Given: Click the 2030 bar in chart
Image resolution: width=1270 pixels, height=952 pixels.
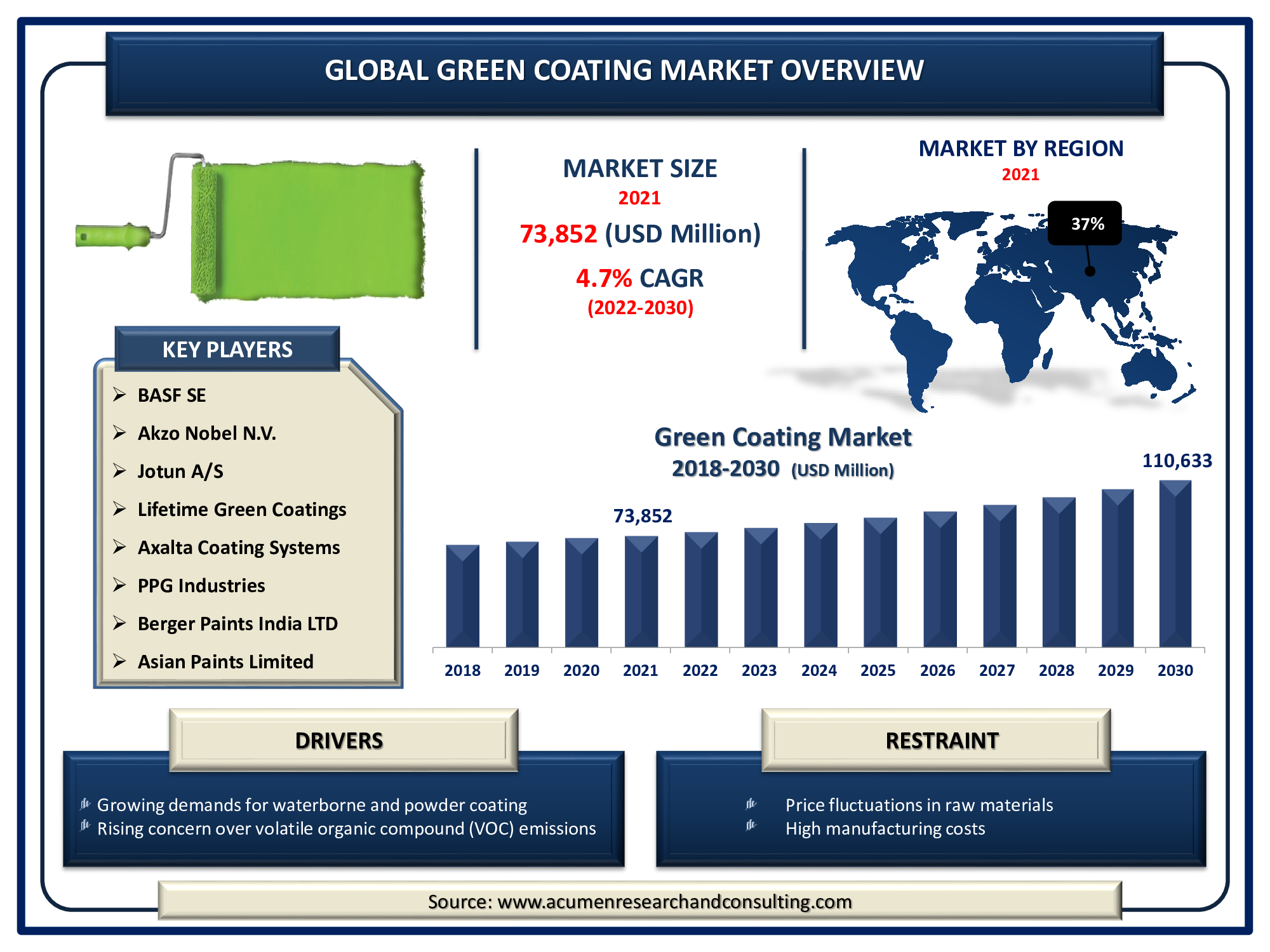Looking at the screenshot, I should (x=1175, y=565).
